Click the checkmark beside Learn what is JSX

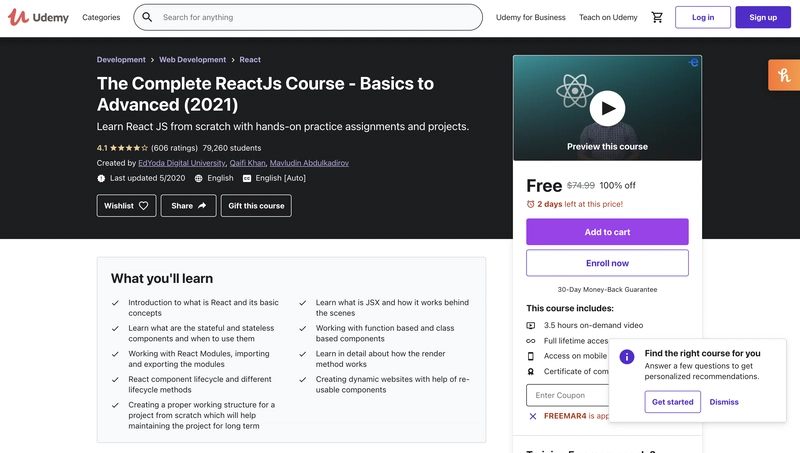coord(303,303)
